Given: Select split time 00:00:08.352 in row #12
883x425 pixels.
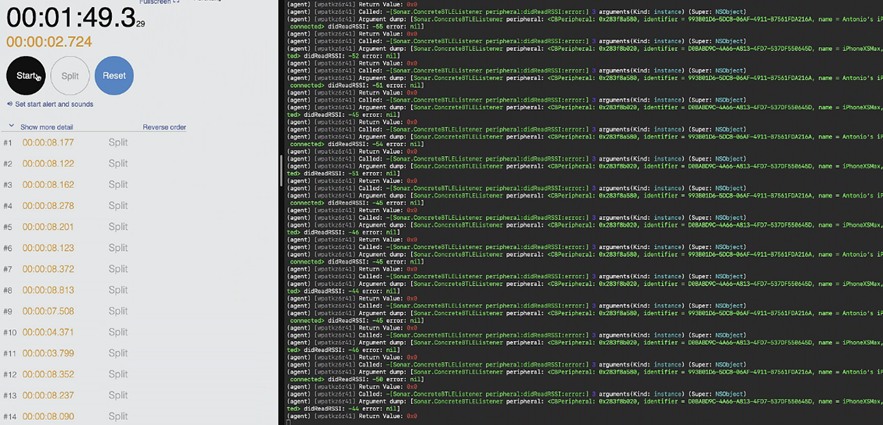Looking at the screenshot, I should tap(48, 374).
